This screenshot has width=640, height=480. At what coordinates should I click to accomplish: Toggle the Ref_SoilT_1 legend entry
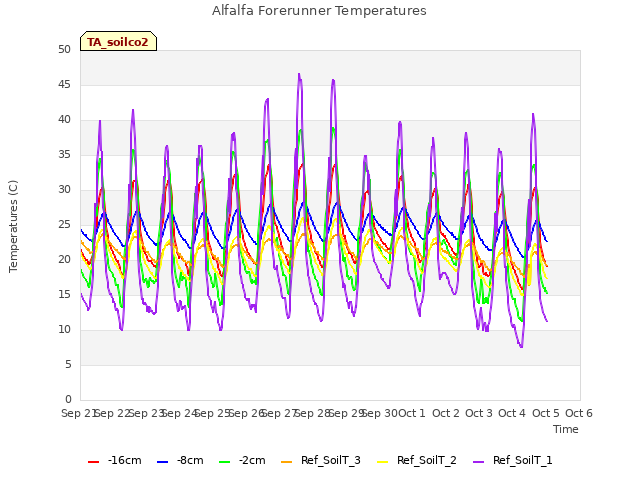tap(513, 461)
